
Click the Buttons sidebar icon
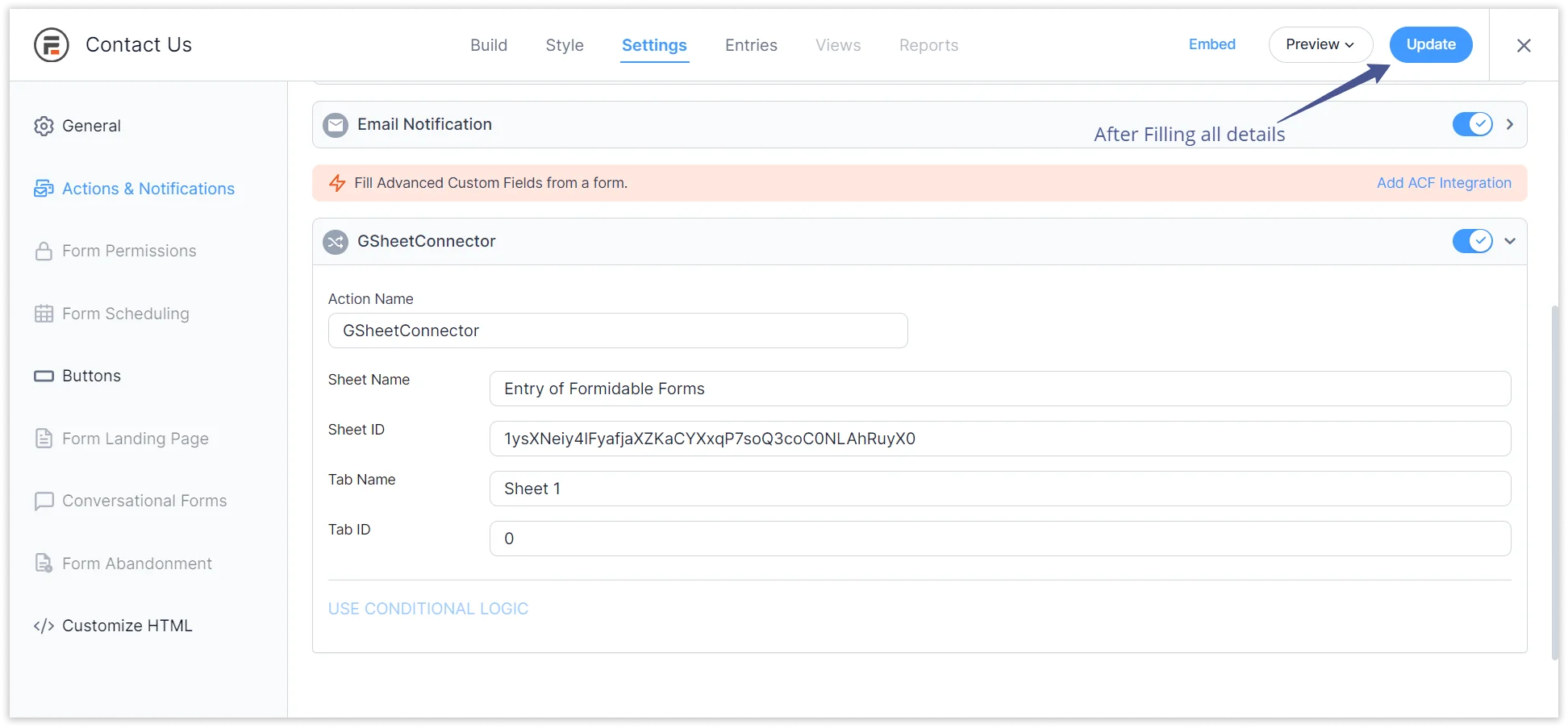coord(44,376)
